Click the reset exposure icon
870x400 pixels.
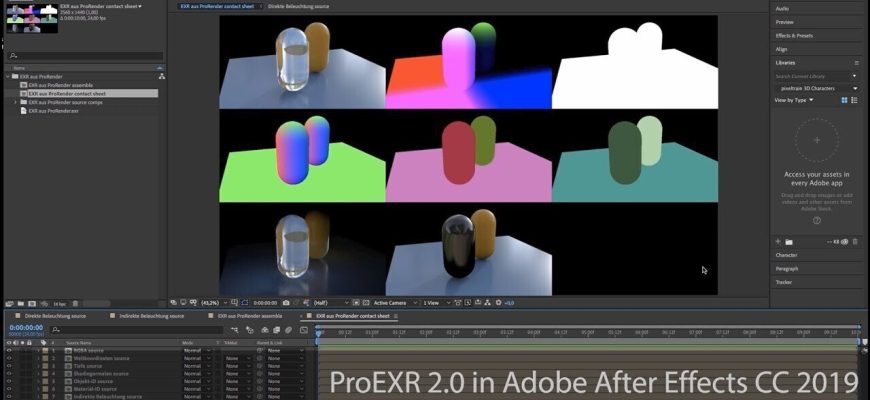[x=498, y=303]
